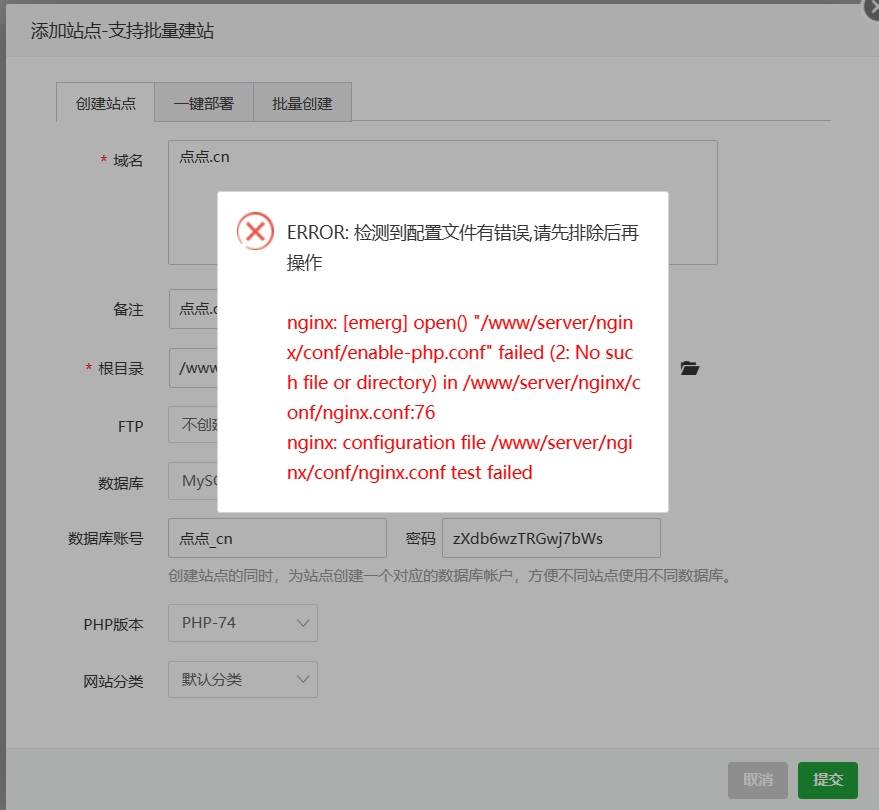The width and height of the screenshot is (879, 810).
Task: Click the 根目录 path input
Action: click(193, 368)
